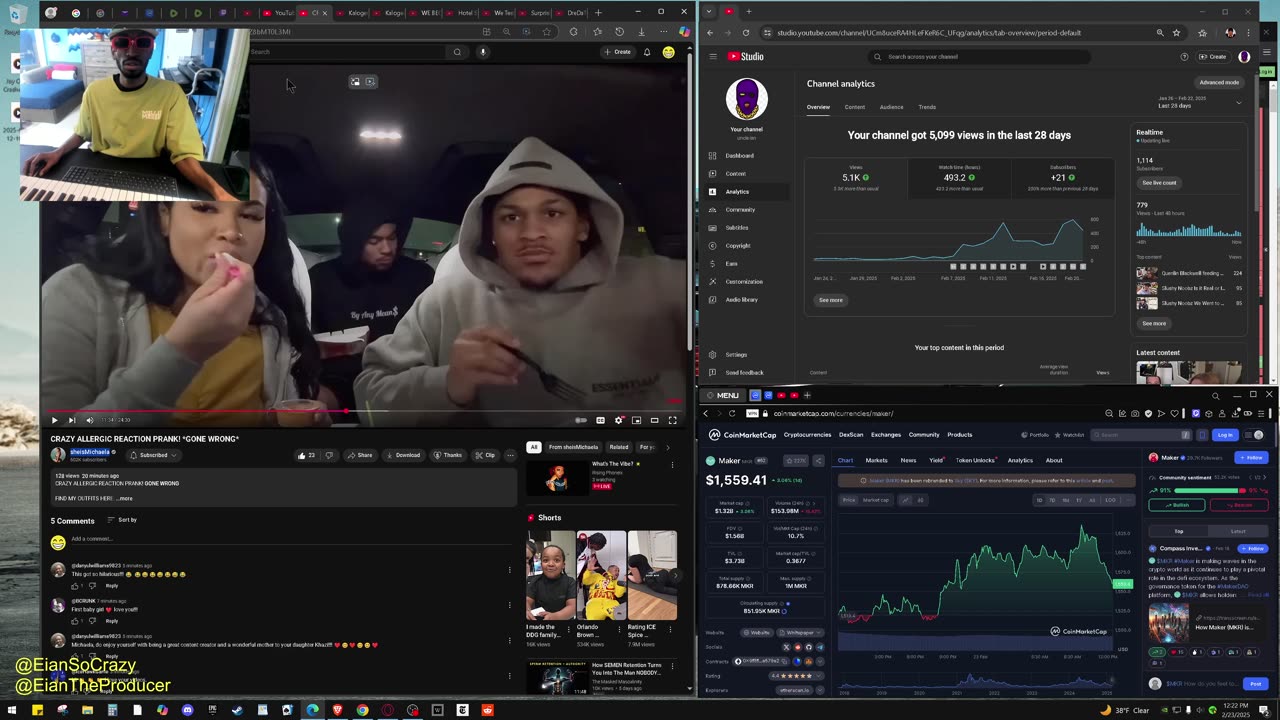Seek on the red video progress bar
This screenshot has width=1280, height=720.
(x=365, y=410)
